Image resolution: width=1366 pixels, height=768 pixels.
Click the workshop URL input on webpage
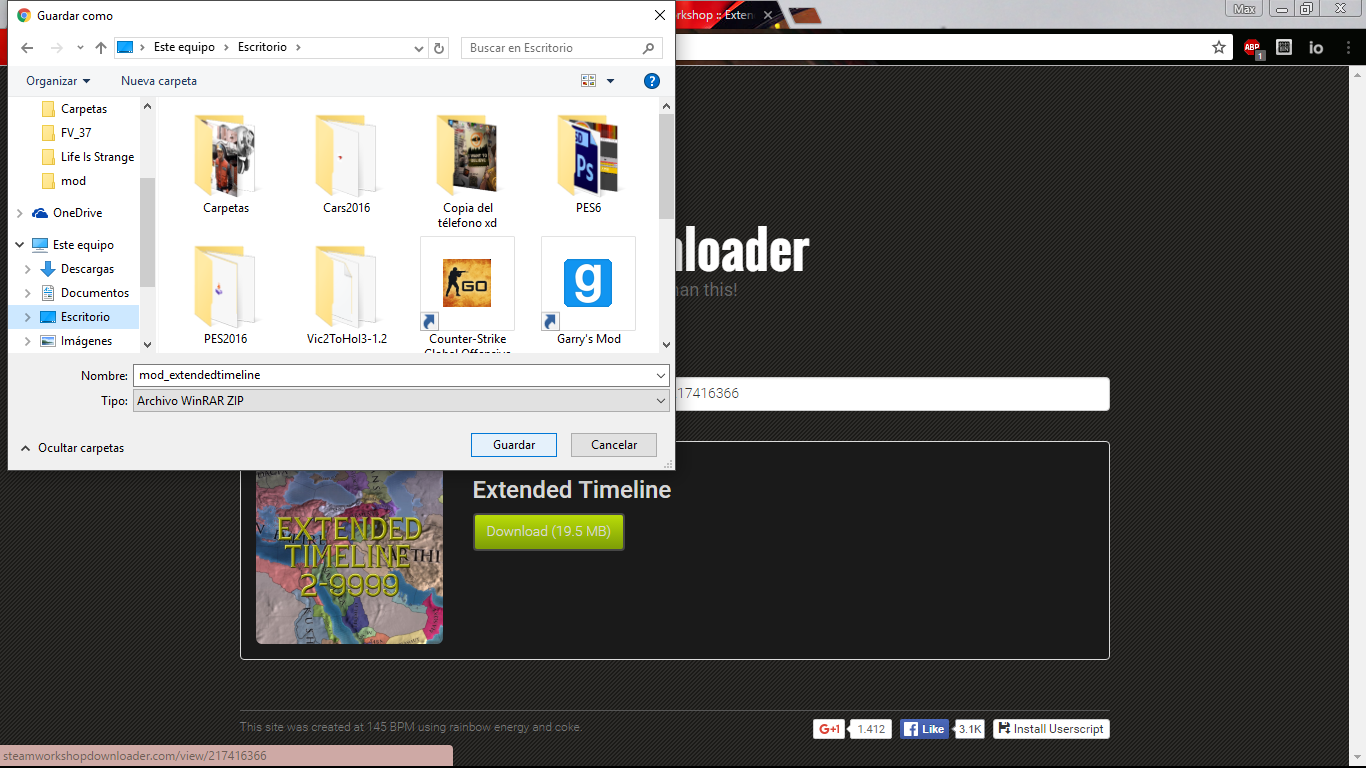[x=892, y=394]
